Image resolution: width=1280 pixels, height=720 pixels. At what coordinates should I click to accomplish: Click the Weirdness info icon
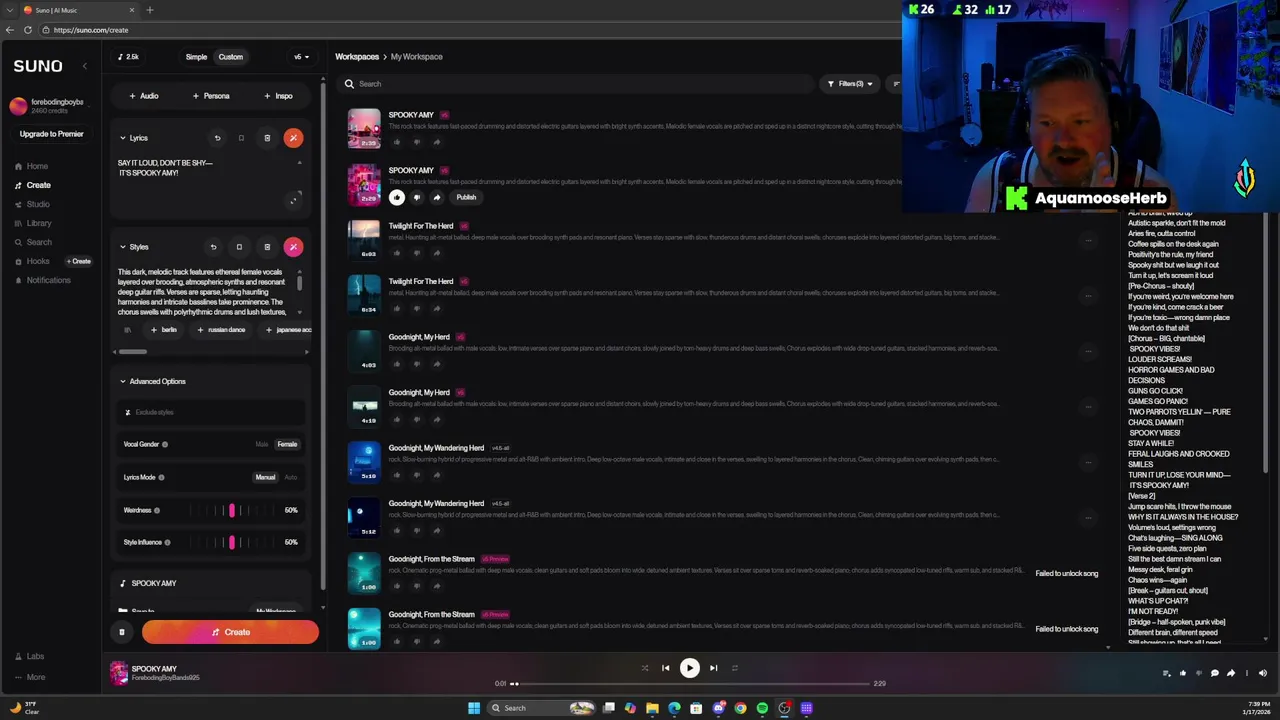click(x=157, y=510)
